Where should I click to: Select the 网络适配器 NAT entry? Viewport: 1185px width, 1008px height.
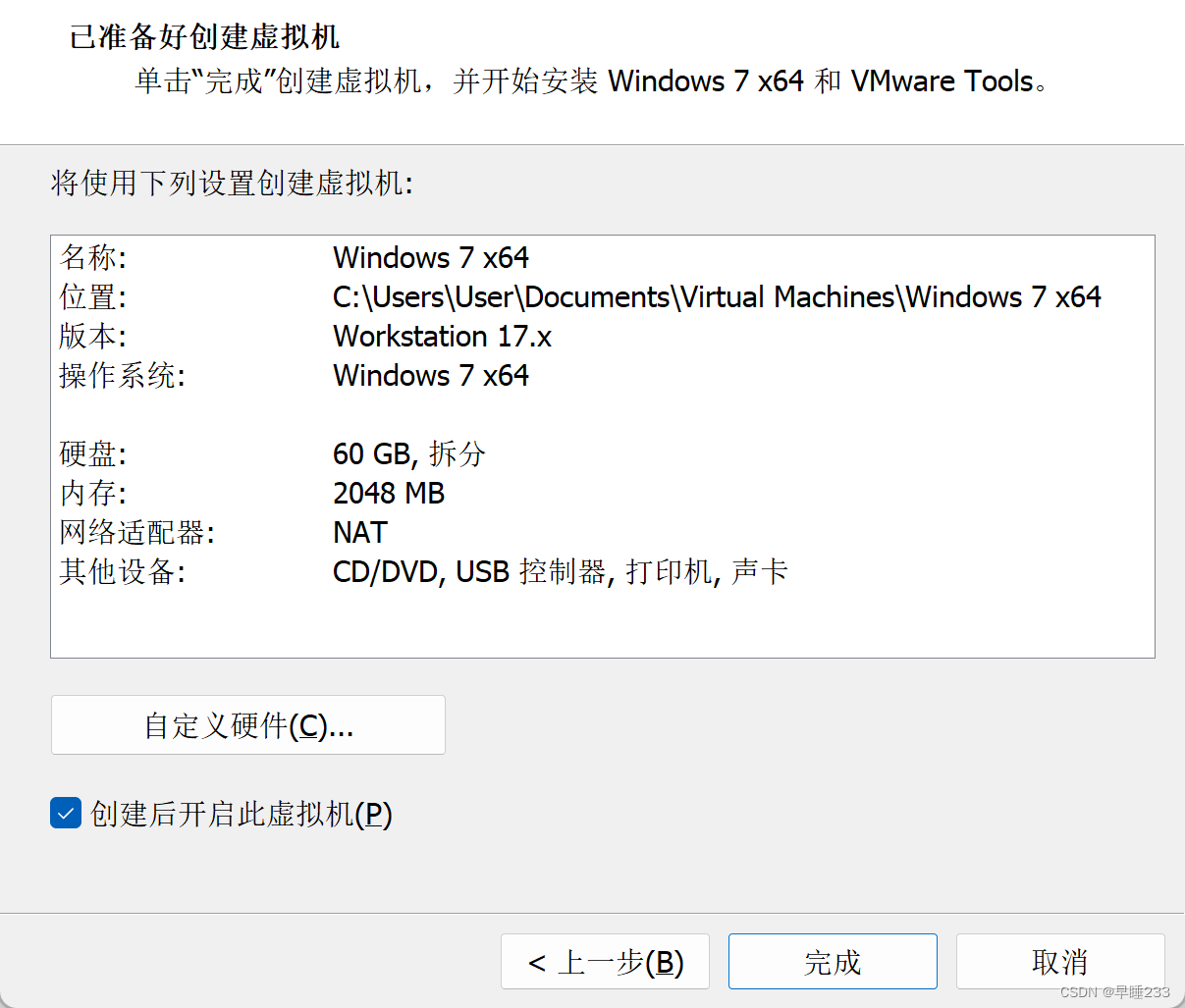(x=359, y=532)
